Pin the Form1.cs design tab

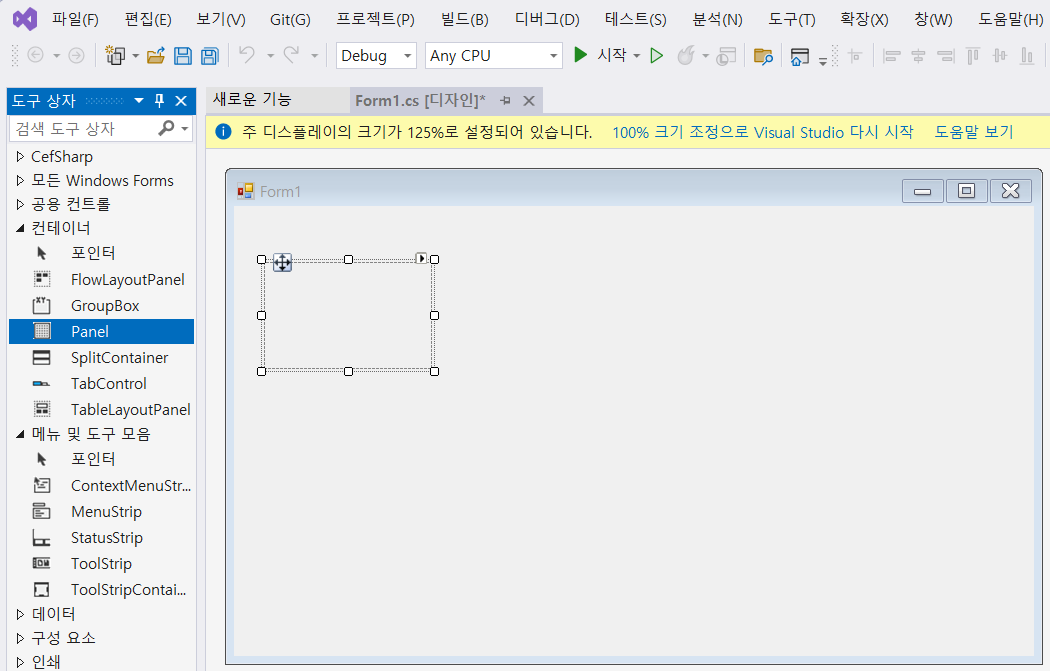506,100
